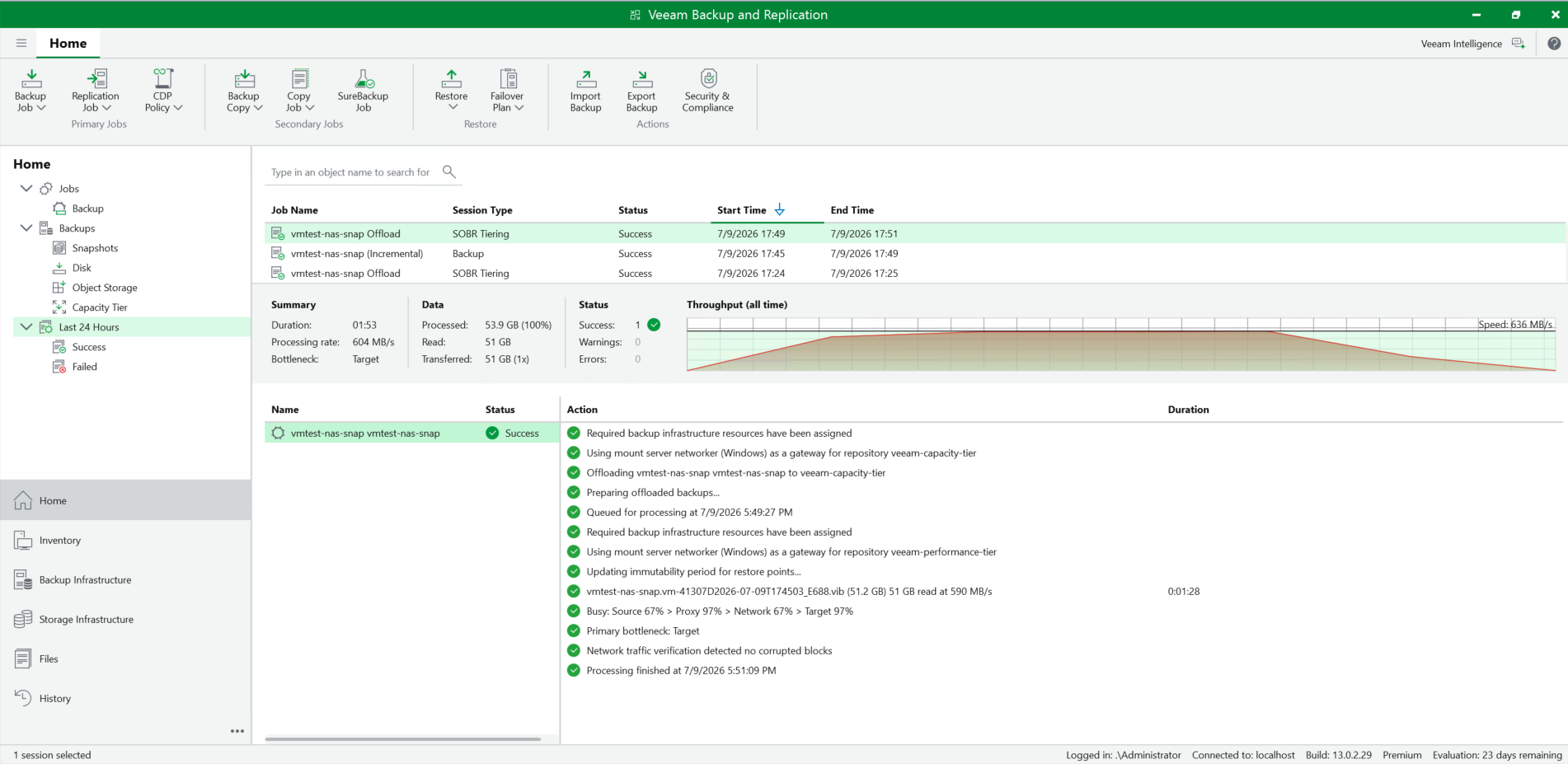Open the Replication Job ribbon button

pyautogui.click(x=96, y=91)
